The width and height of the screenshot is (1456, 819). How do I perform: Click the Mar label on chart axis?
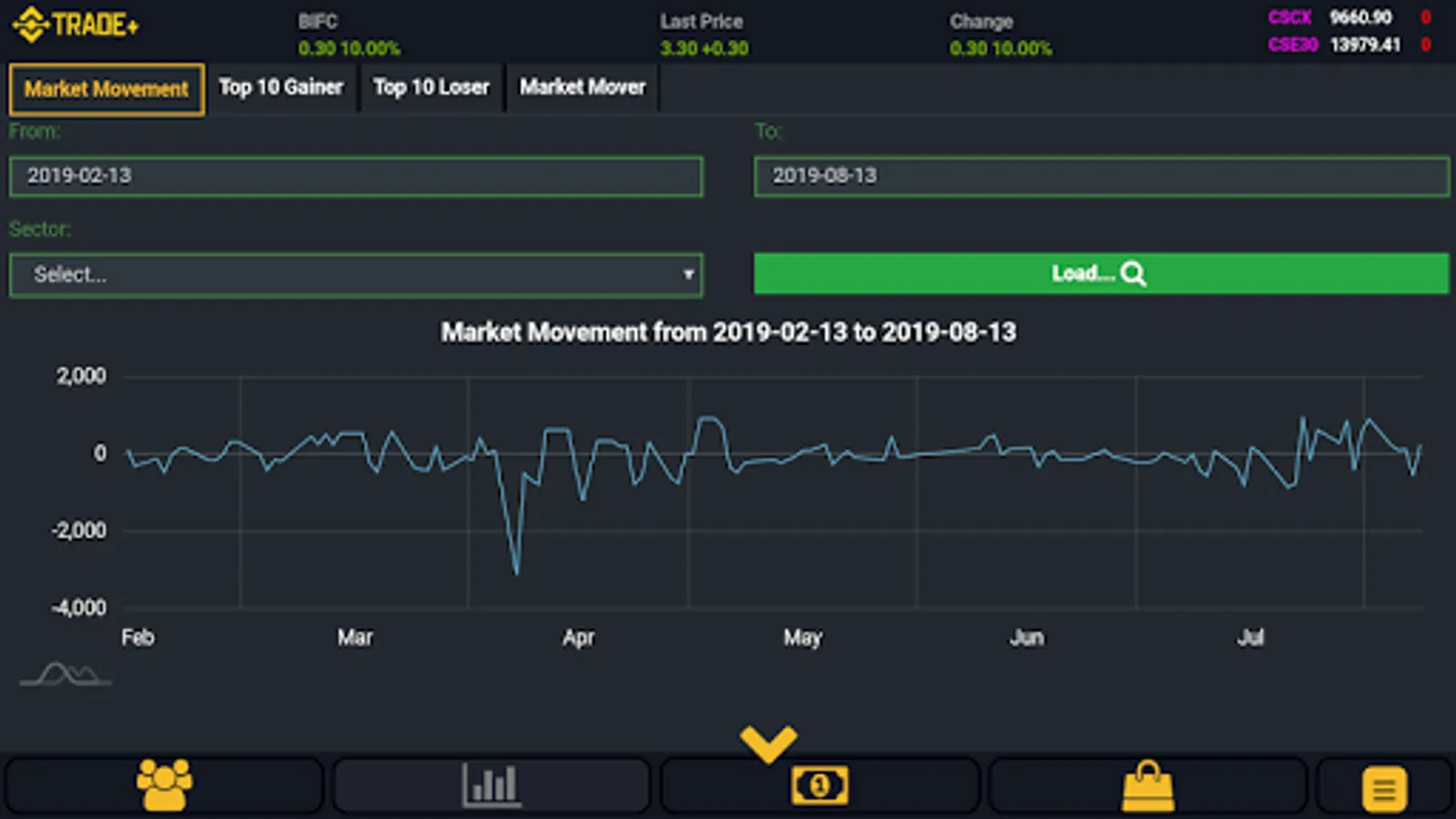(x=355, y=637)
